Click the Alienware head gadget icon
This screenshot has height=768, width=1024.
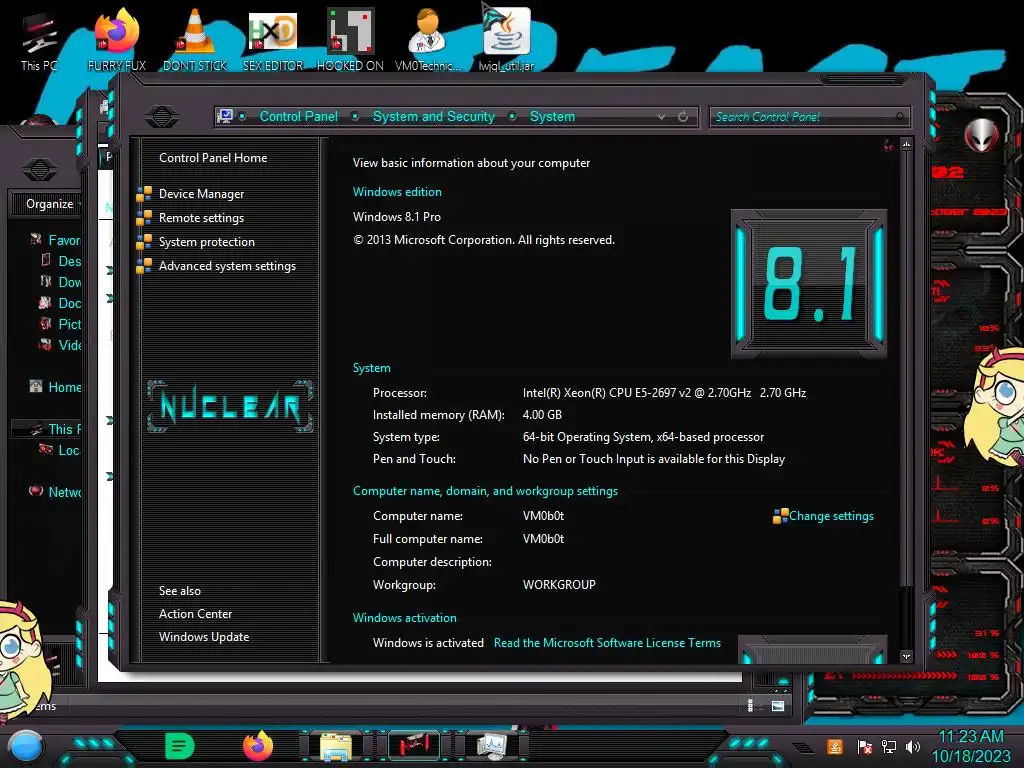click(981, 136)
